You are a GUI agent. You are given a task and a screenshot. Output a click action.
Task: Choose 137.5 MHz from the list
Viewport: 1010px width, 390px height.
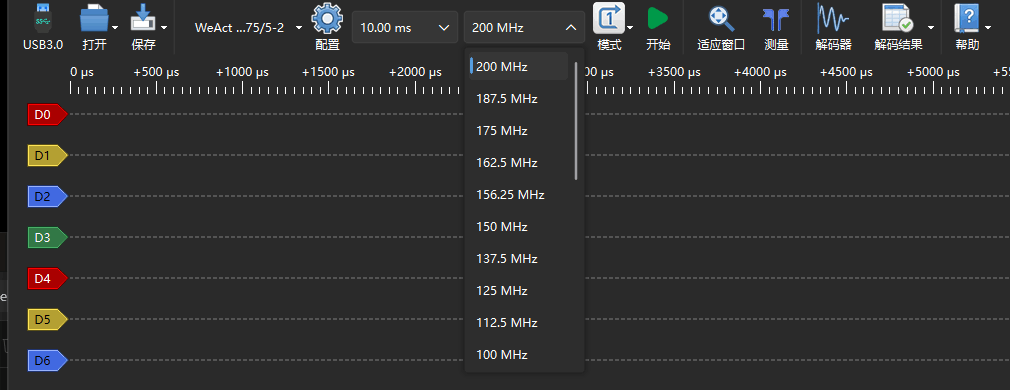[x=519, y=258]
